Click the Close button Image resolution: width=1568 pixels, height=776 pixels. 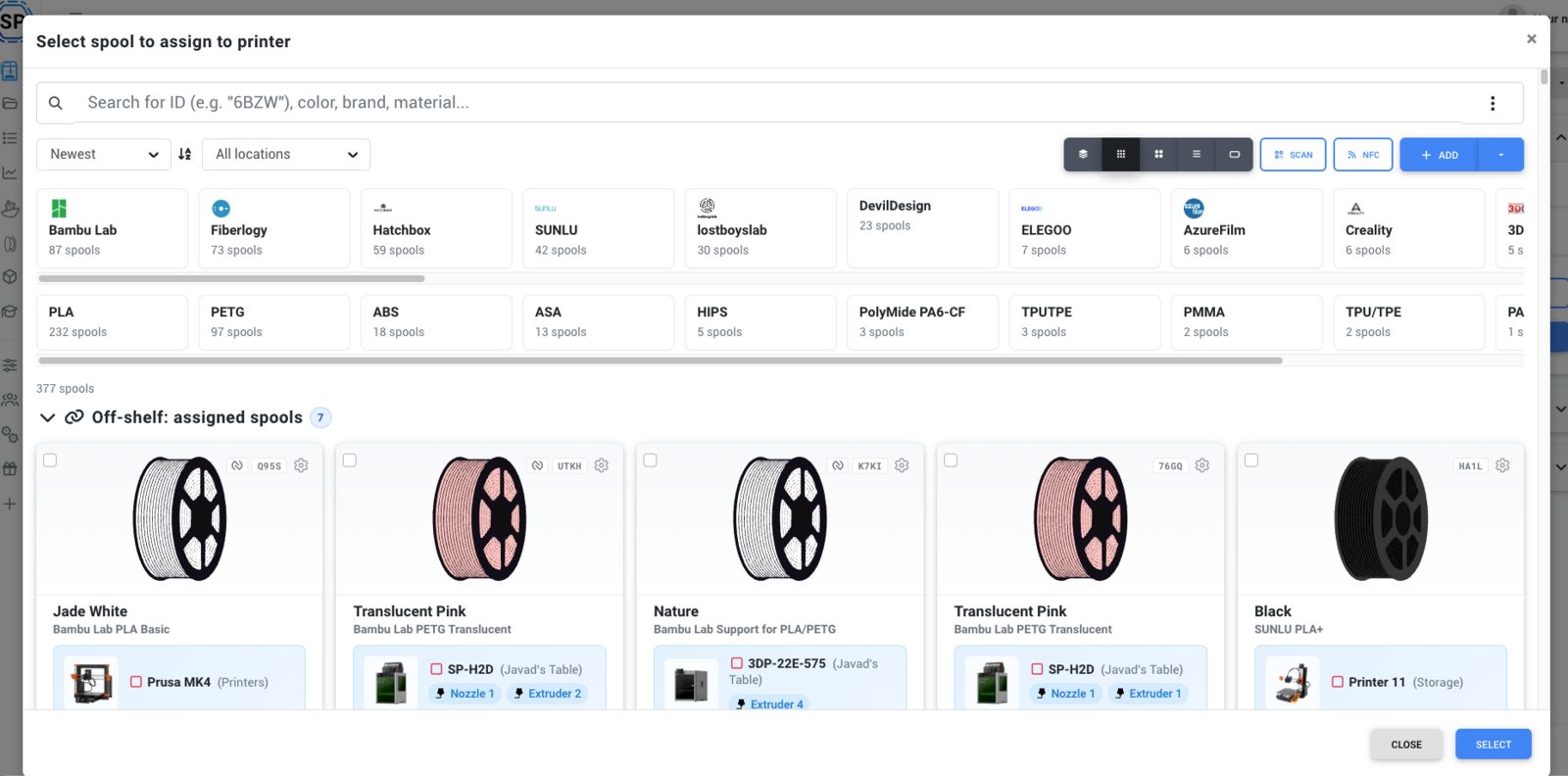click(1406, 745)
